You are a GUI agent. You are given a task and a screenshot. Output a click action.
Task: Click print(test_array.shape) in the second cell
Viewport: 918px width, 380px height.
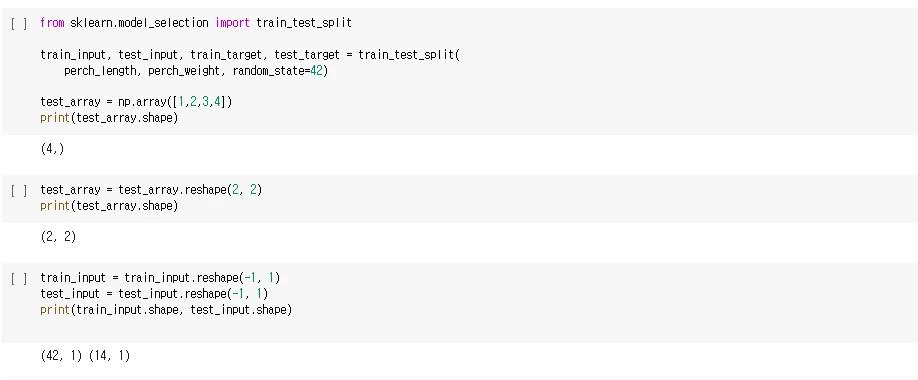point(109,206)
